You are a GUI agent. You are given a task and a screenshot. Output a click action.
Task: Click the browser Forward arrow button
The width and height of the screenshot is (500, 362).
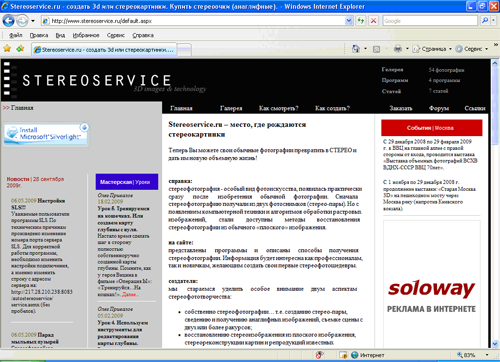(22, 21)
